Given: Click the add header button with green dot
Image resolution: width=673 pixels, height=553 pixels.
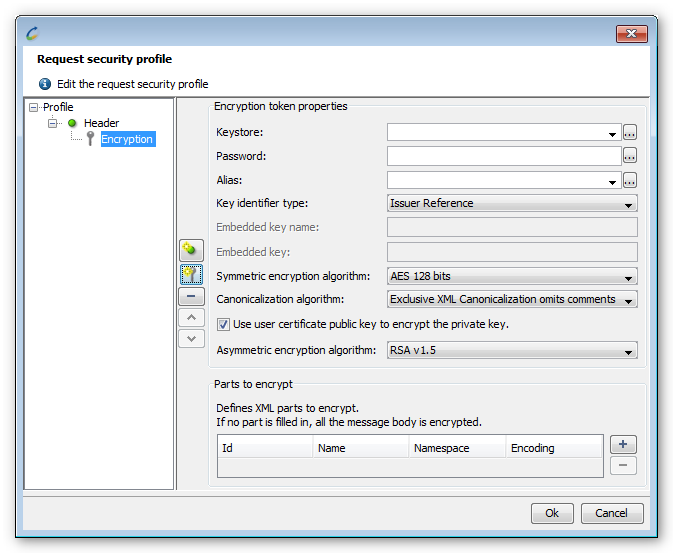Looking at the screenshot, I should tap(191, 250).
